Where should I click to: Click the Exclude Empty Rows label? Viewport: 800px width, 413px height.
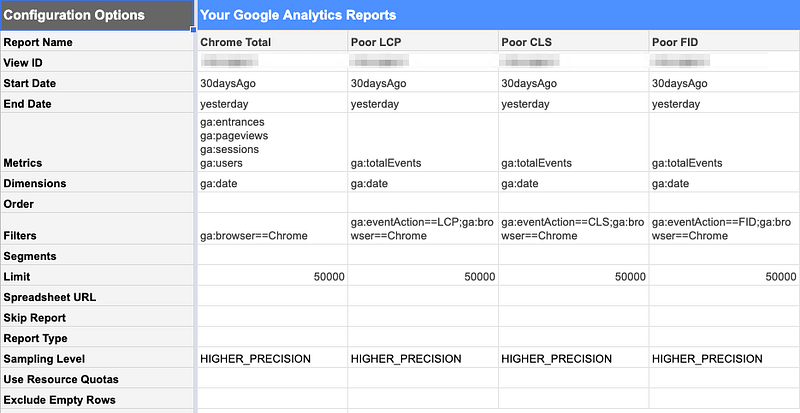[x=96, y=400]
